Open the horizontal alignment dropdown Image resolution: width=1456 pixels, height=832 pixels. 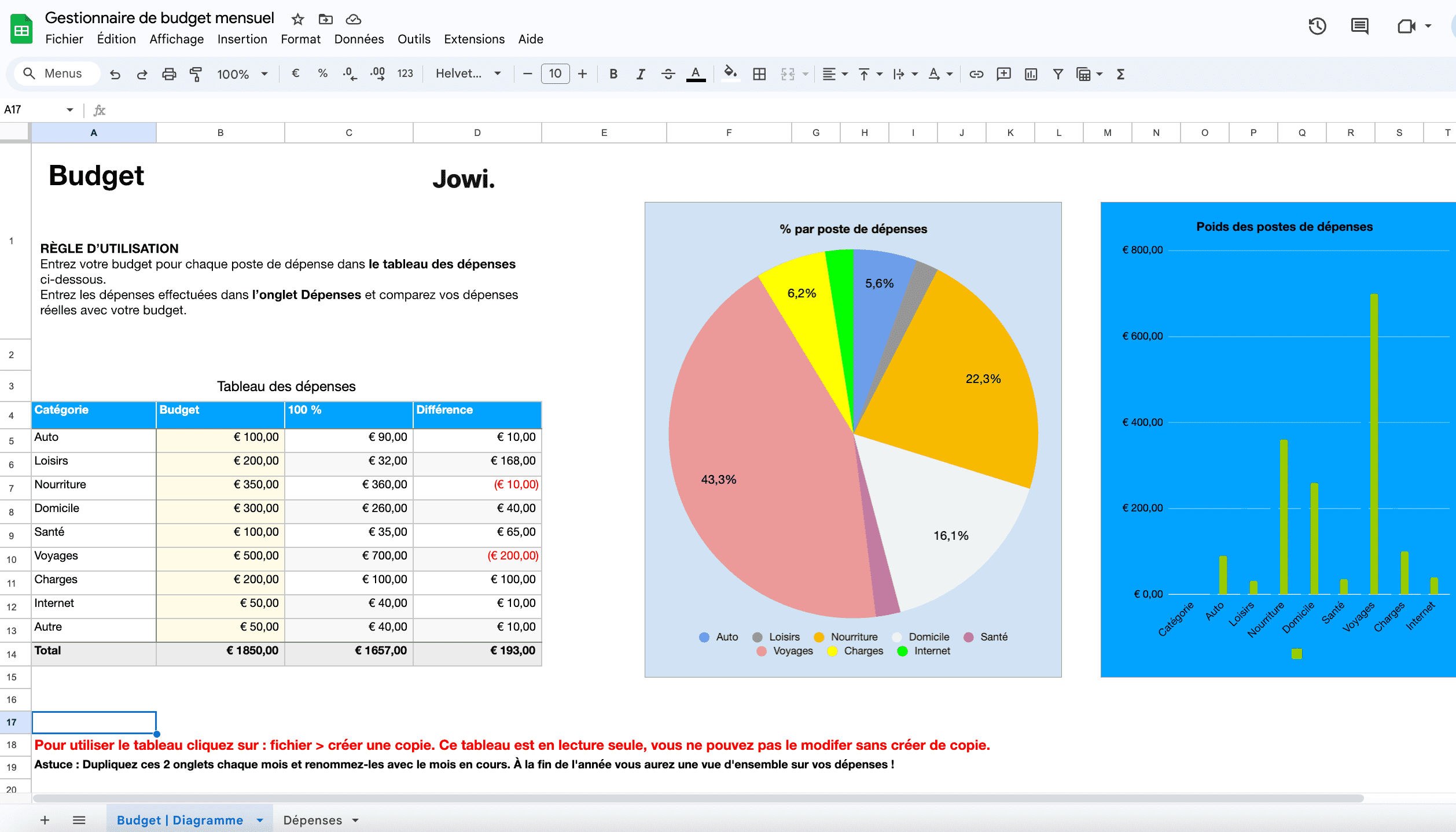tap(834, 73)
